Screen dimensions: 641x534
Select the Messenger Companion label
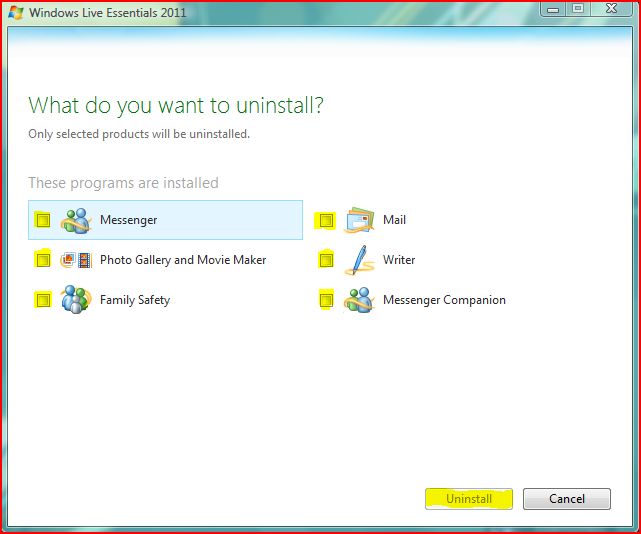click(444, 300)
